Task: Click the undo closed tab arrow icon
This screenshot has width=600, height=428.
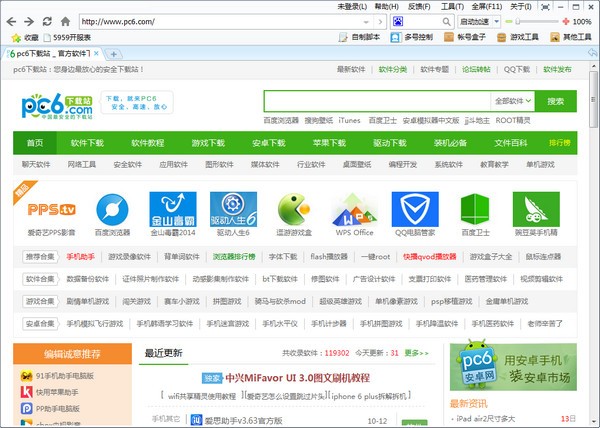Action: pos(592,53)
